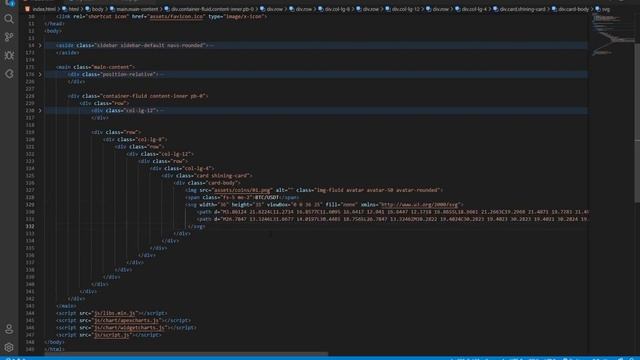Click line number 332 in the gutter
The width and height of the screenshot is (640, 360).
pos(30,227)
